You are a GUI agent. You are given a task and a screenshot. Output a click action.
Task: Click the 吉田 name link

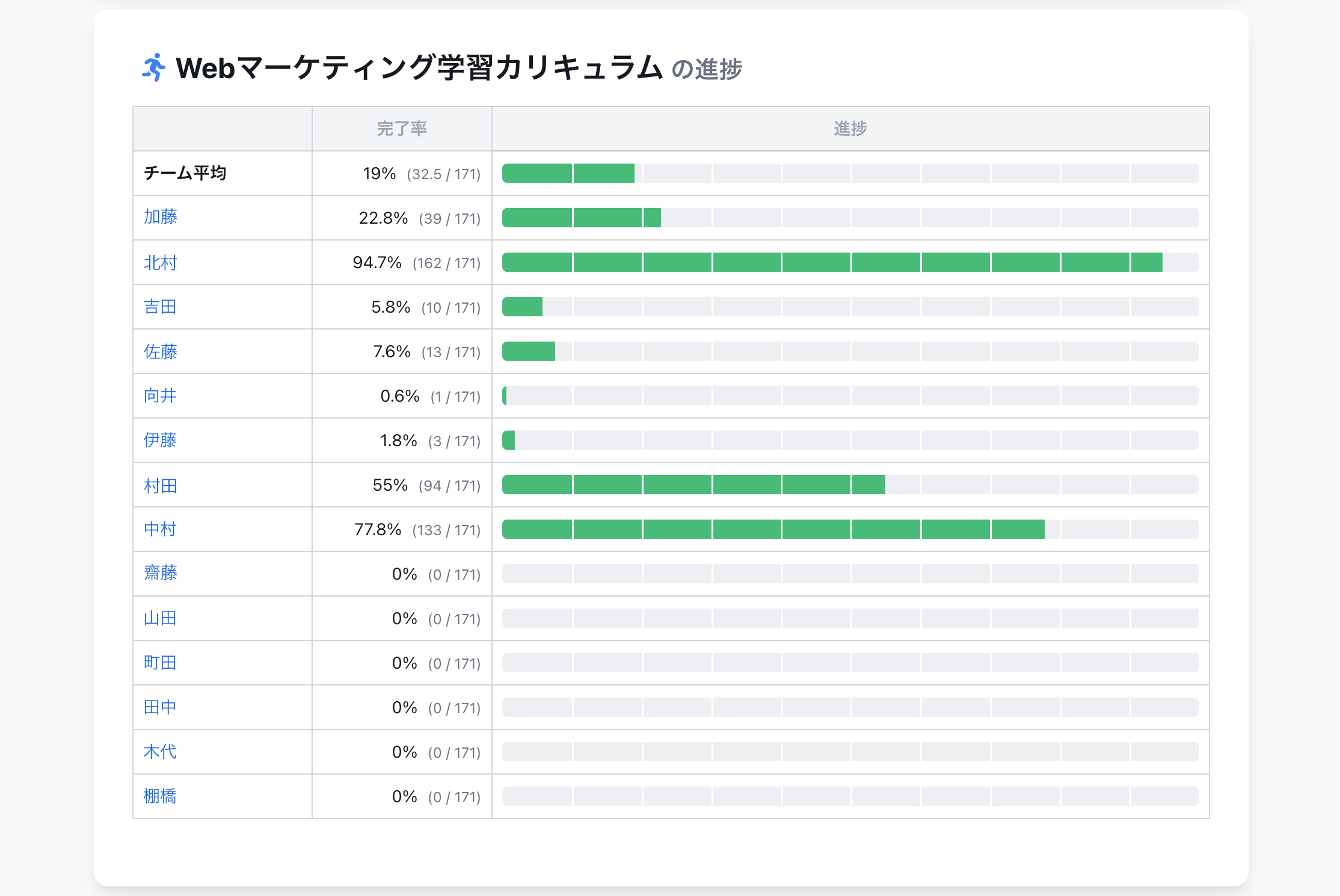pos(161,307)
